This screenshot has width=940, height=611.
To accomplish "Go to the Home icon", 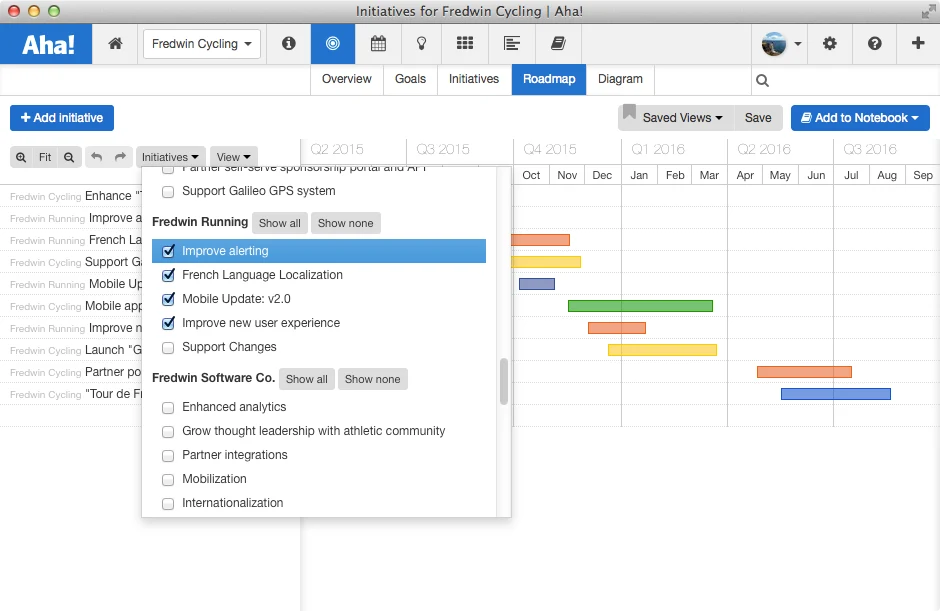I will point(115,44).
